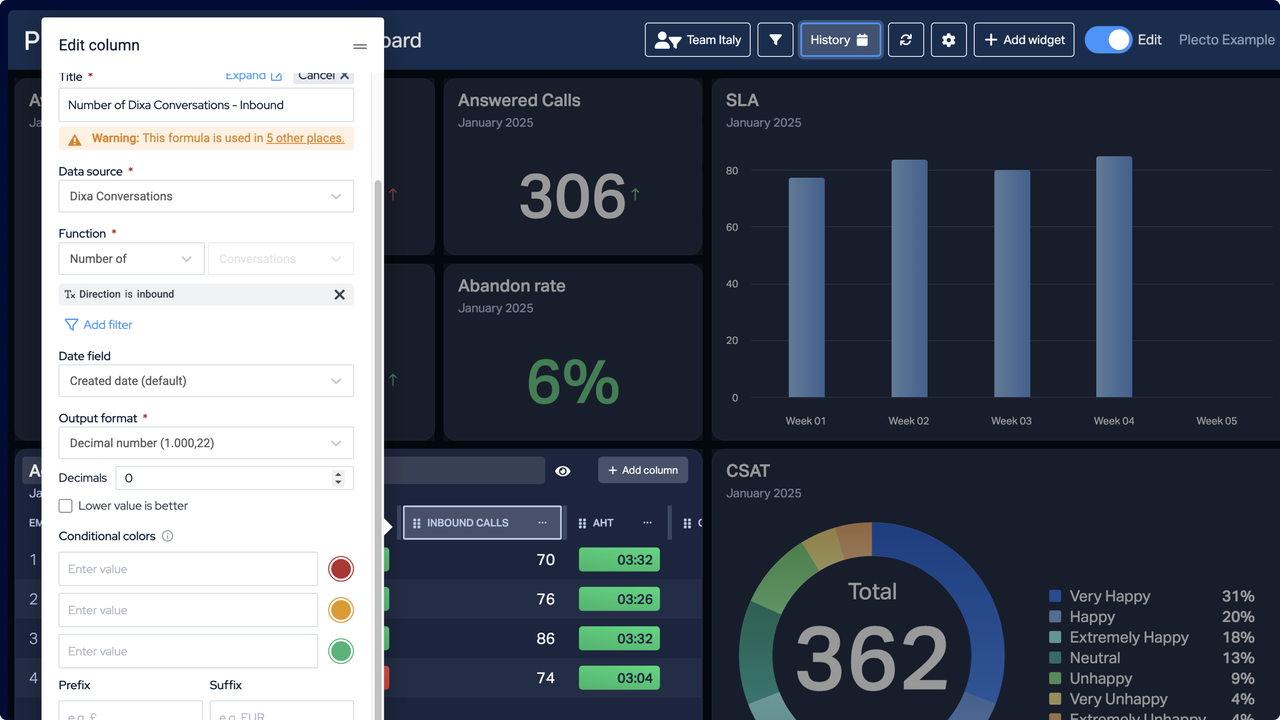The width and height of the screenshot is (1280, 720).
Task: Check 'Lower value is better' checkbox
Action: pos(66,506)
